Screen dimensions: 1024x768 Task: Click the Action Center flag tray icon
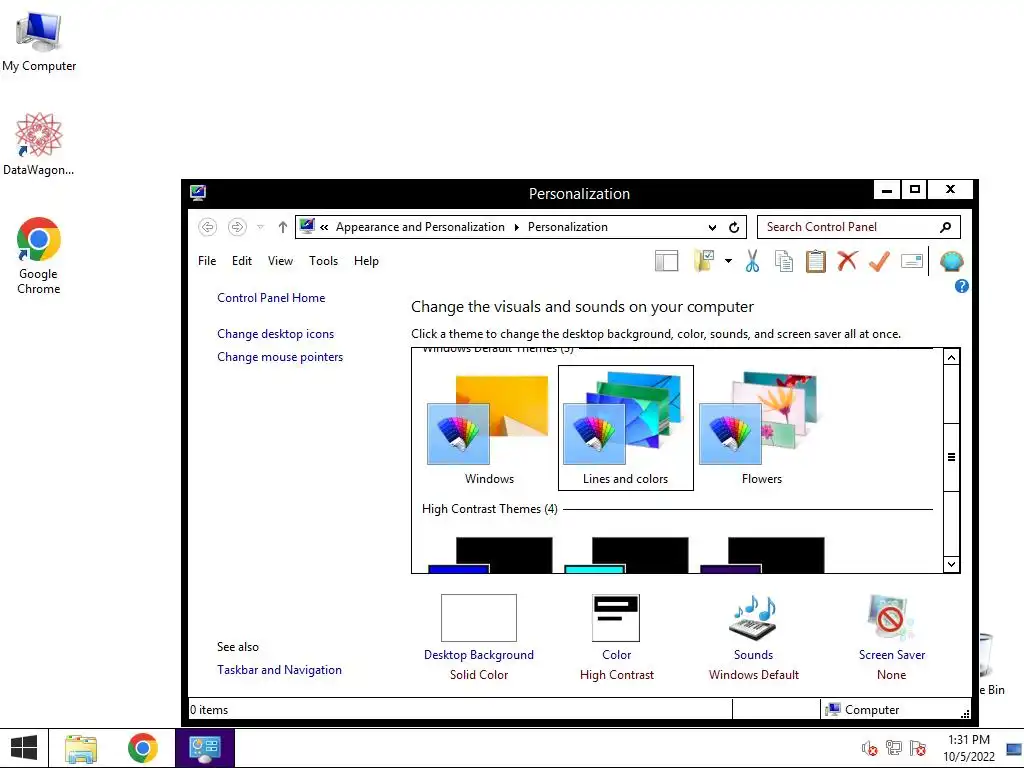918,748
